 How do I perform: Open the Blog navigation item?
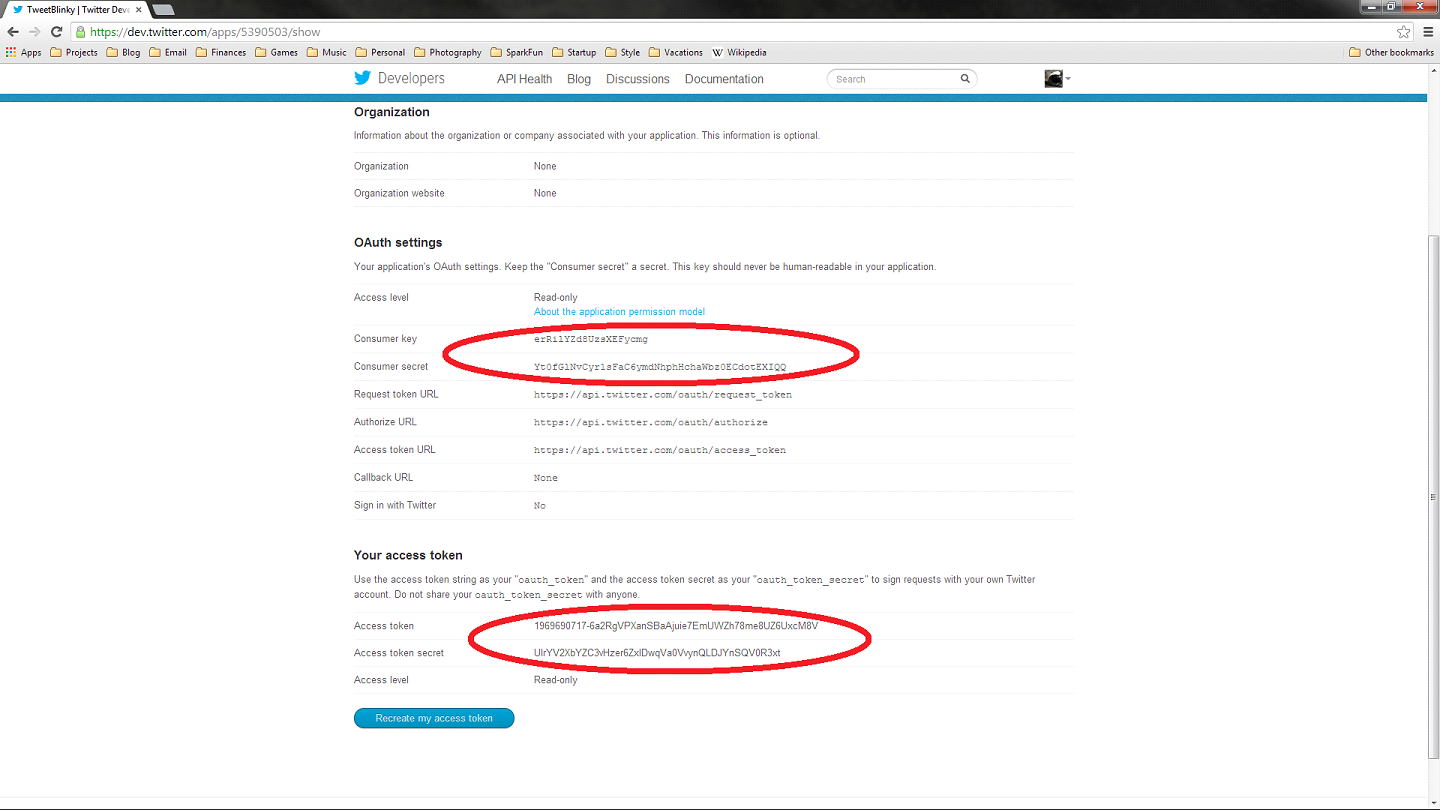579,79
